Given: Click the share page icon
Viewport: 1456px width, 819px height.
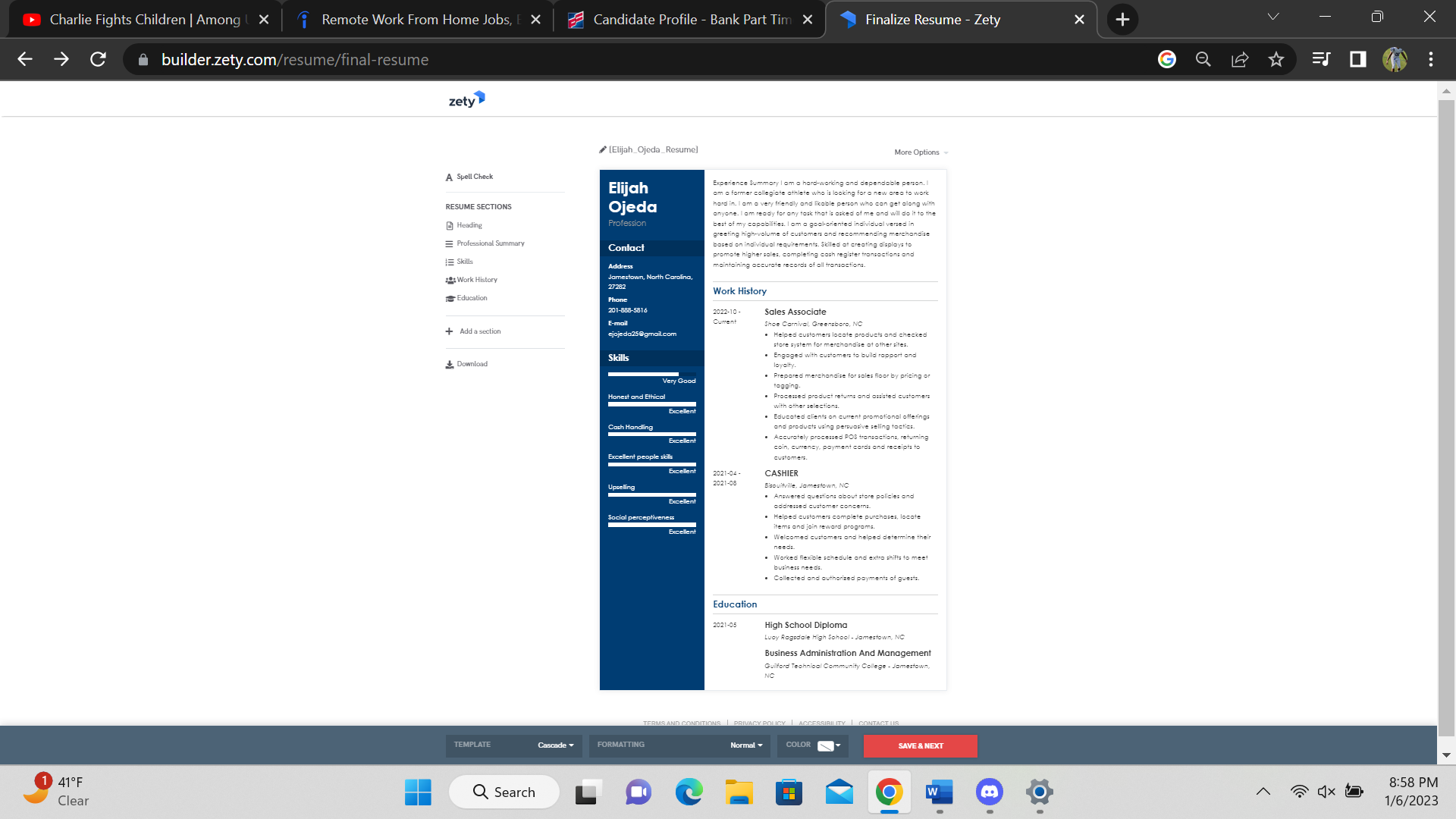Looking at the screenshot, I should (x=1240, y=59).
